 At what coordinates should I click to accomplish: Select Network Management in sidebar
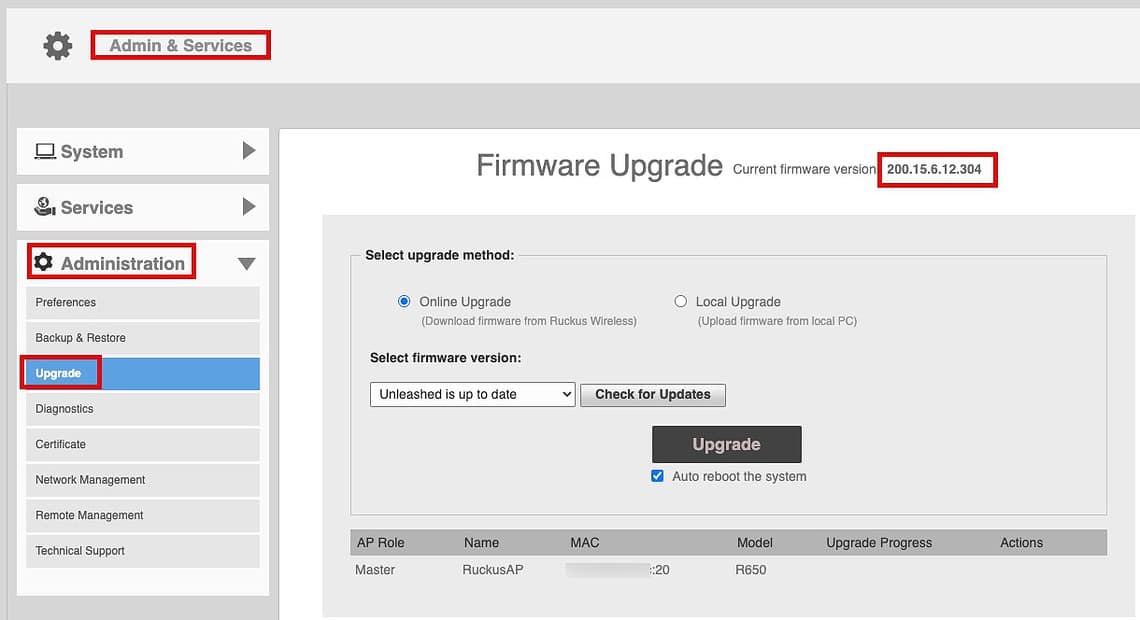coord(91,480)
